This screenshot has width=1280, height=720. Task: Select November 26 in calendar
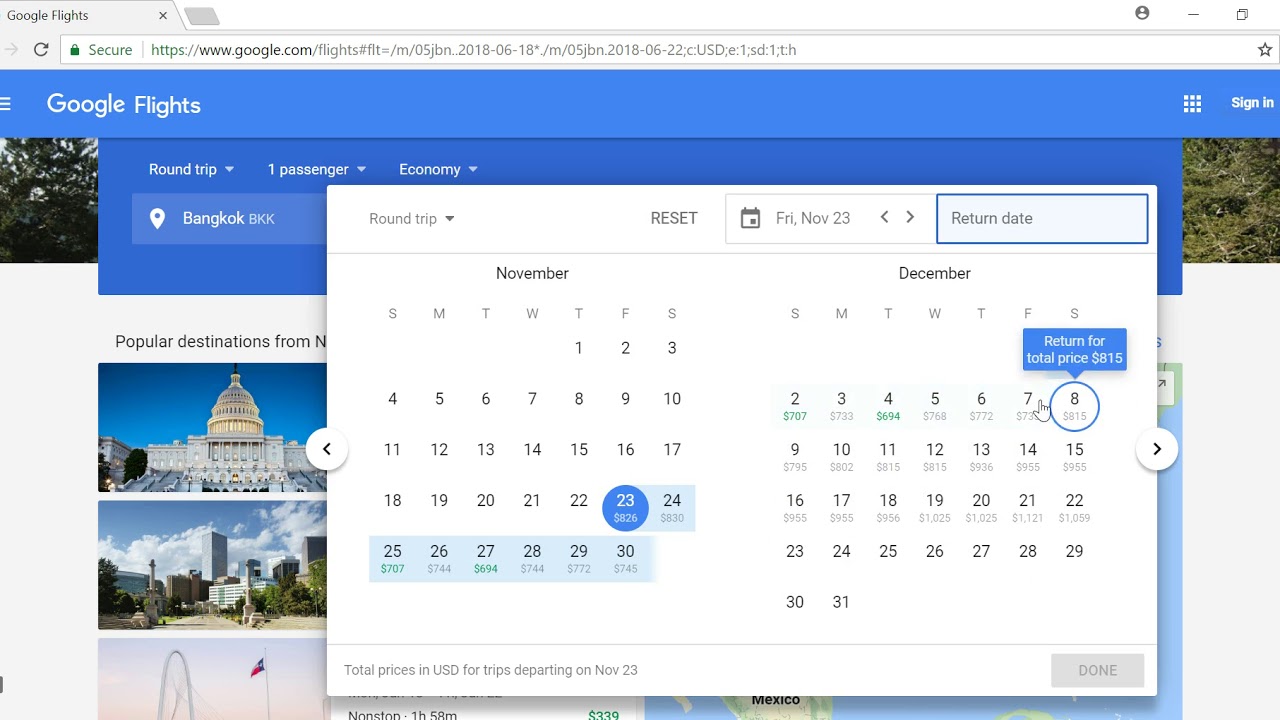click(439, 558)
